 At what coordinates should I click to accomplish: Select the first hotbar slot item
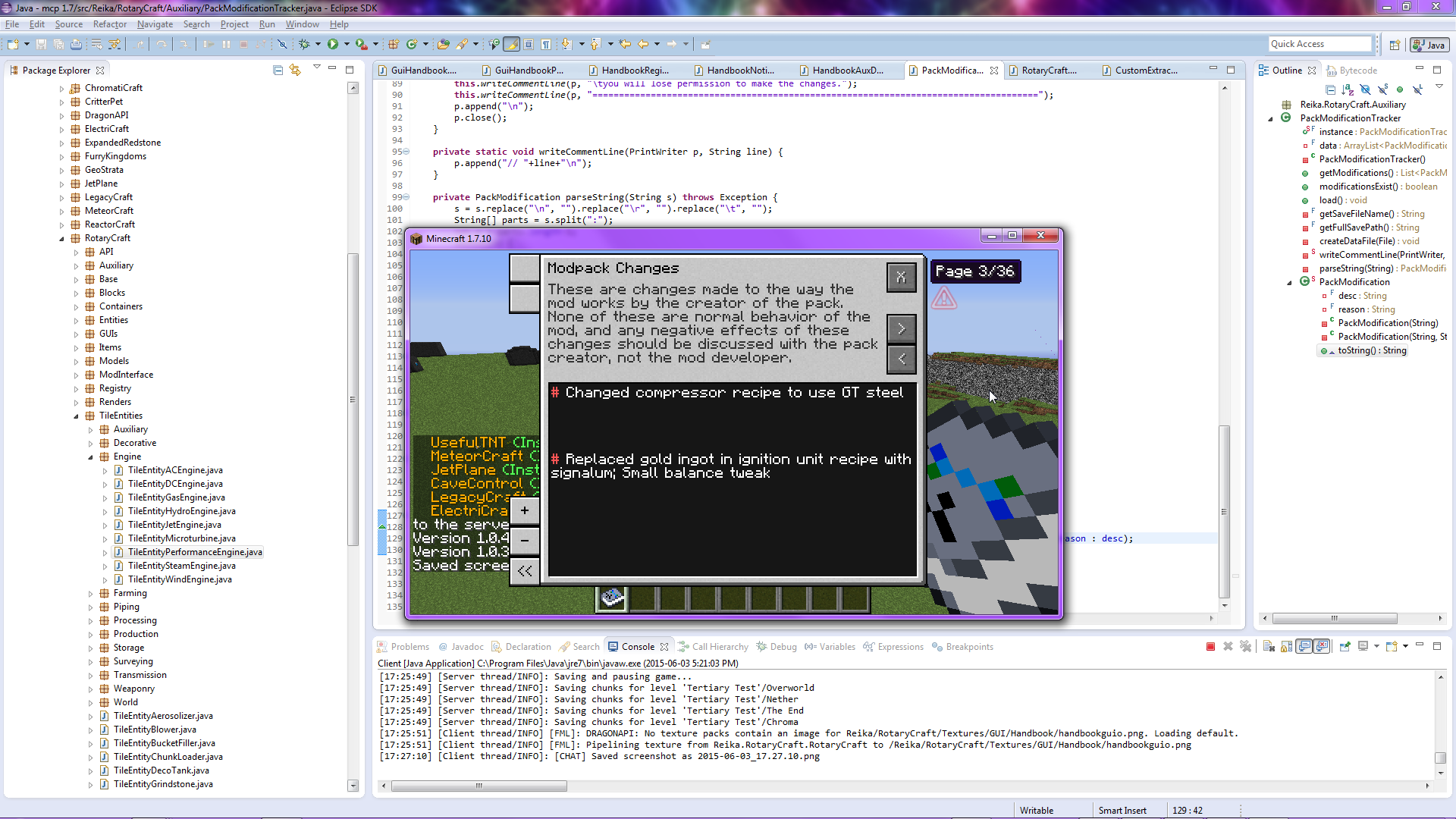coord(612,598)
